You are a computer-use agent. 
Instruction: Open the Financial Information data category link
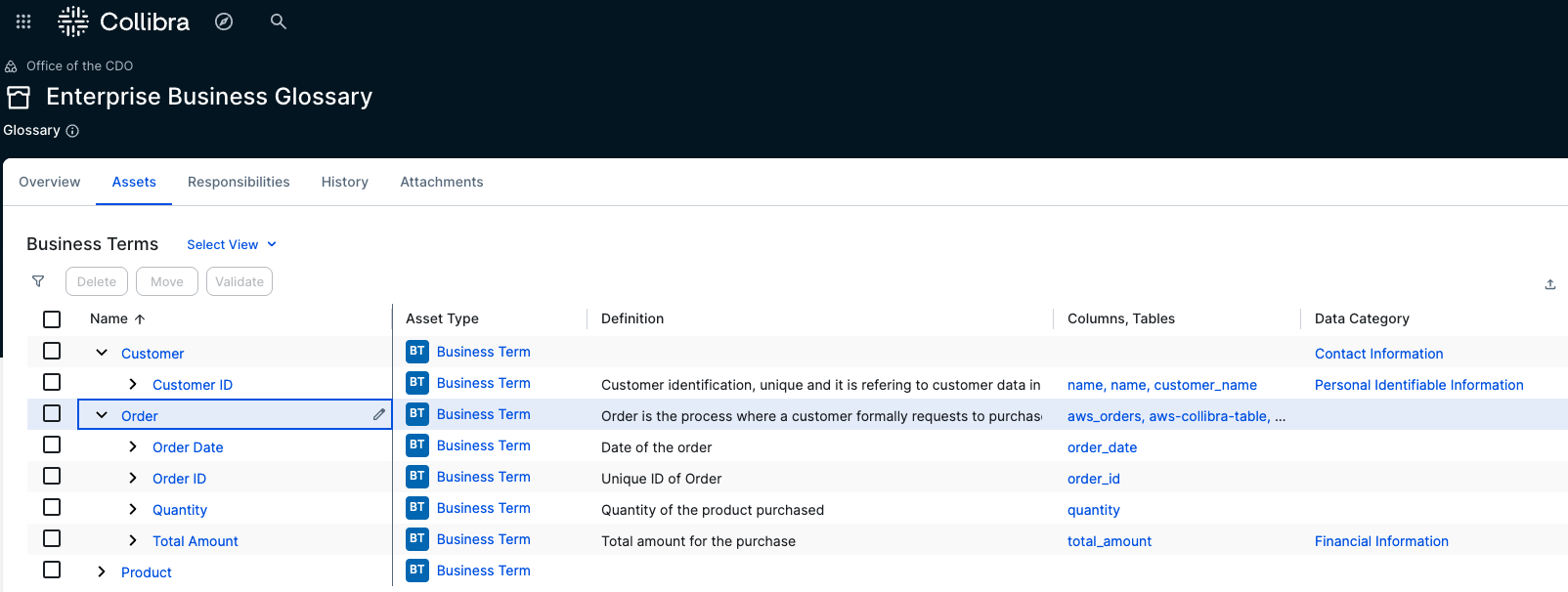(1381, 541)
